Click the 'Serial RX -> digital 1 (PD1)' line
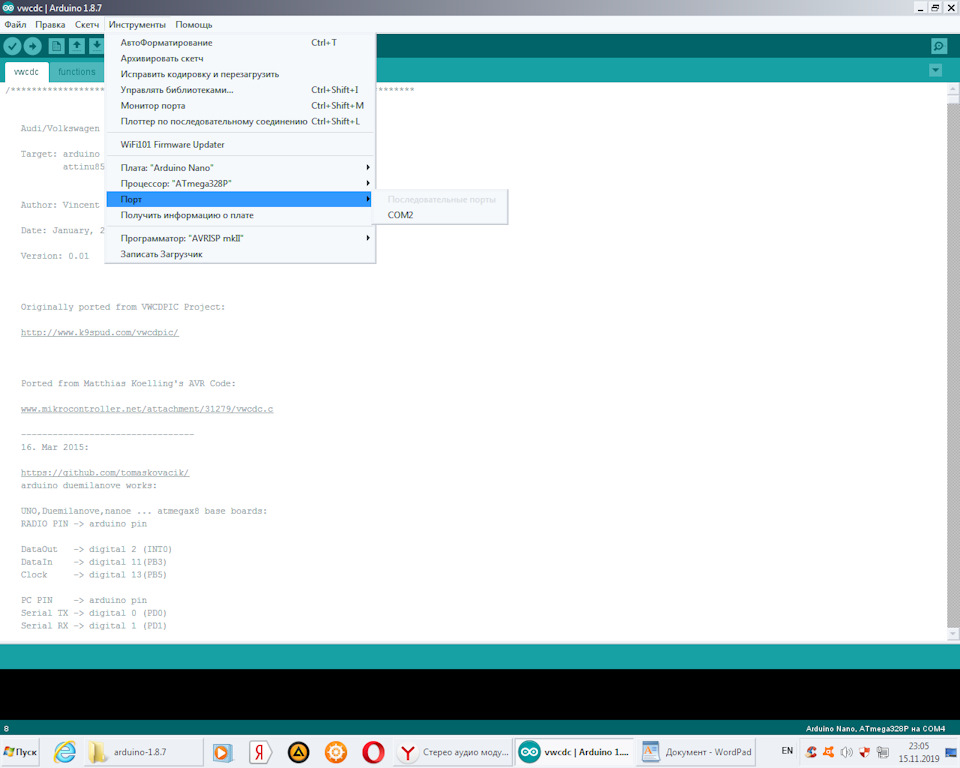Screen dimensions: 960x768 [93, 626]
